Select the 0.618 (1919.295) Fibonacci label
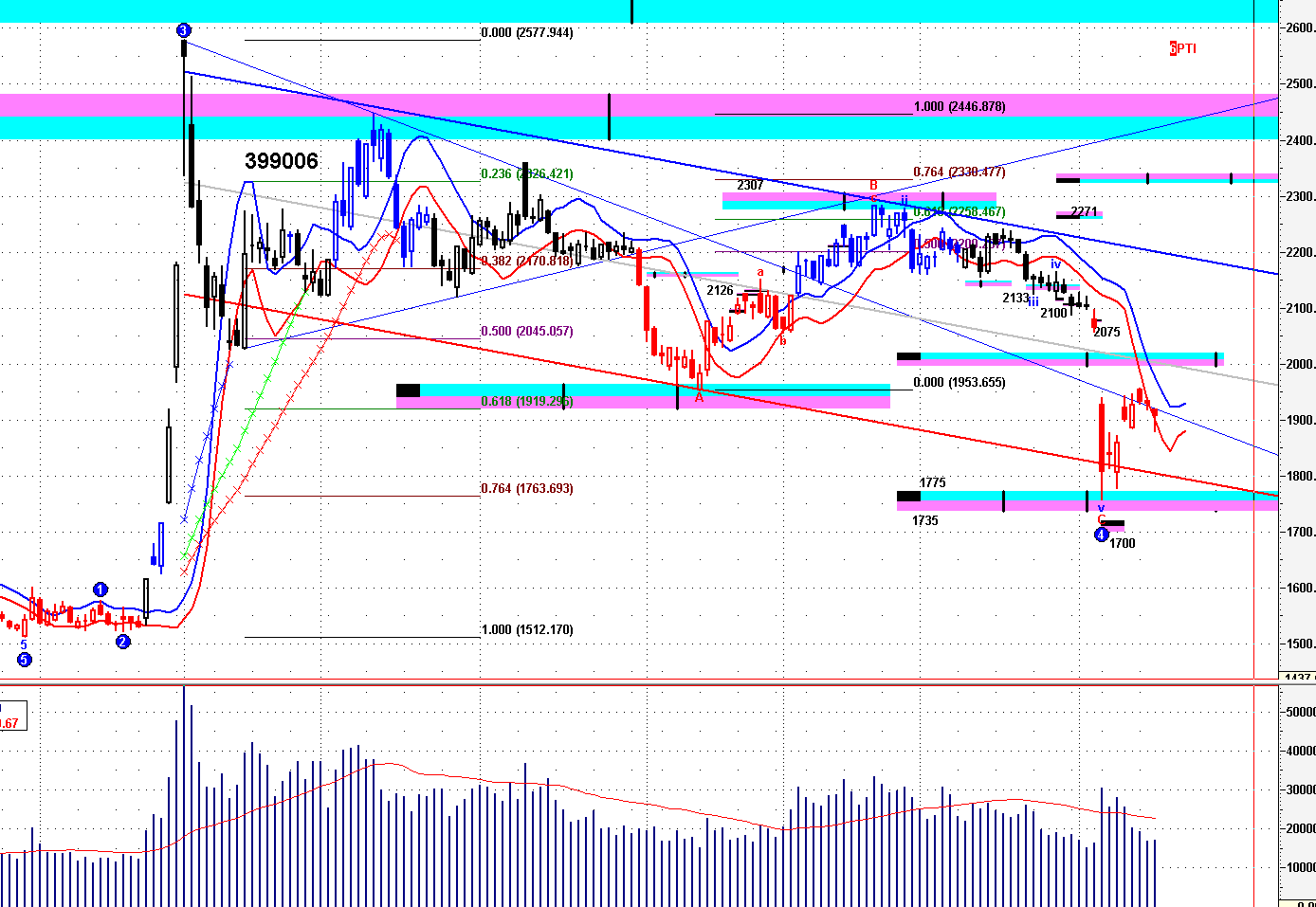Viewport: 1316px width, 907px height. point(527,401)
